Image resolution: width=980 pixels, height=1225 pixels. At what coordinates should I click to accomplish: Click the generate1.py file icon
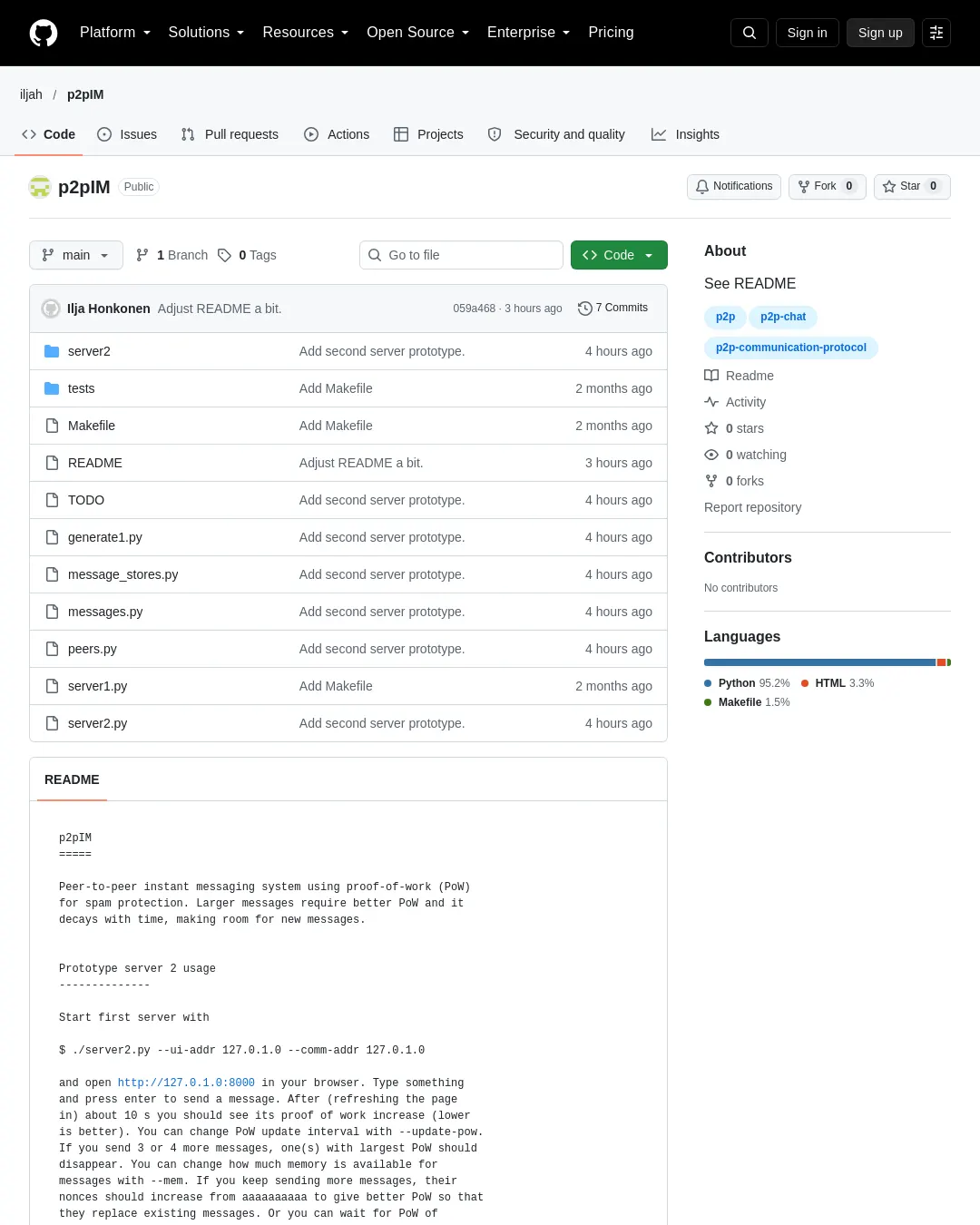pos(52,537)
